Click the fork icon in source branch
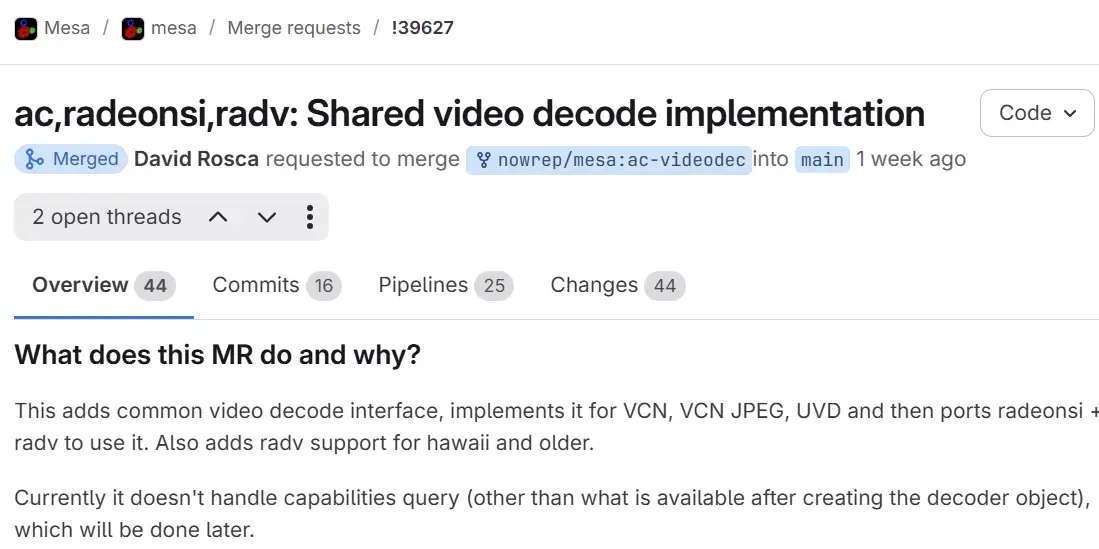 (x=484, y=159)
